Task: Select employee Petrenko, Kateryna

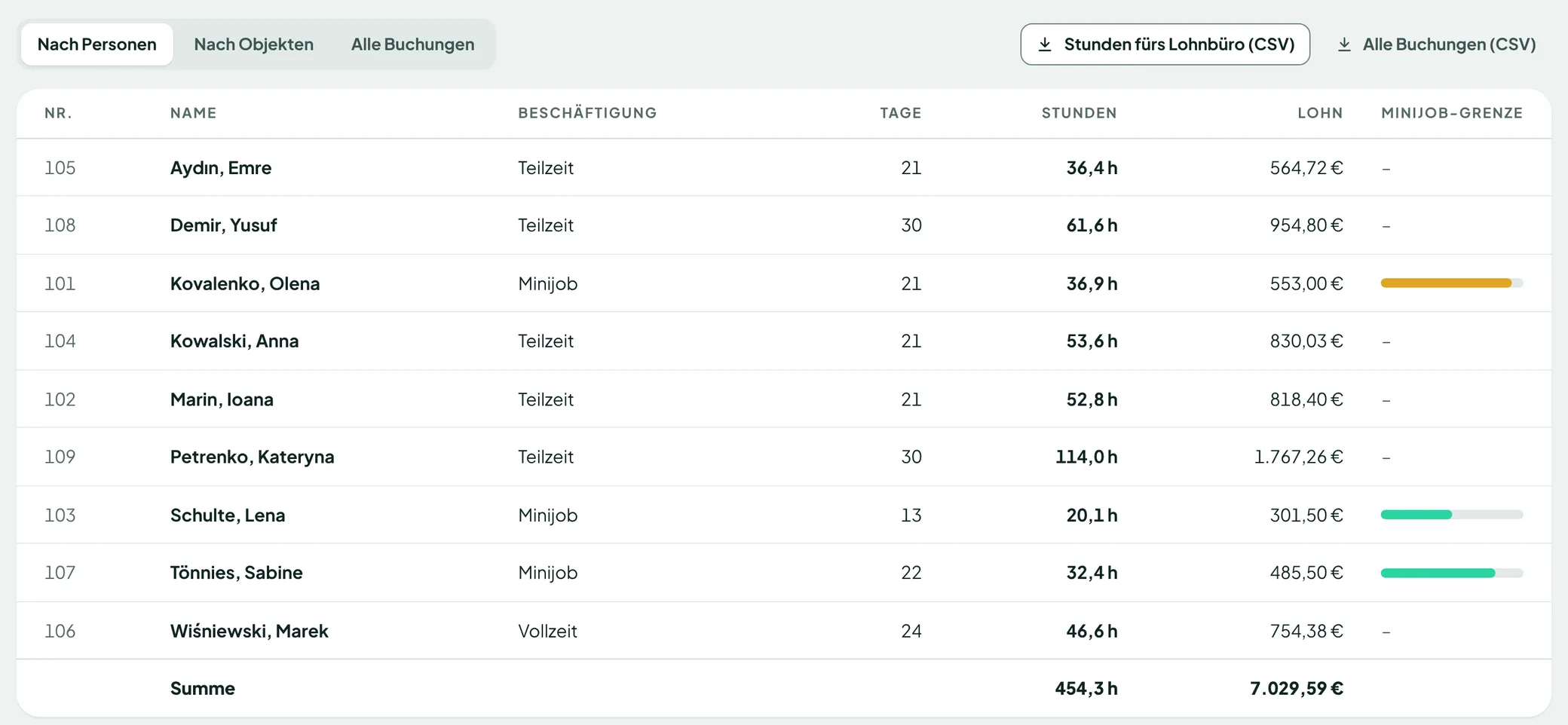Action: click(784, 457)
